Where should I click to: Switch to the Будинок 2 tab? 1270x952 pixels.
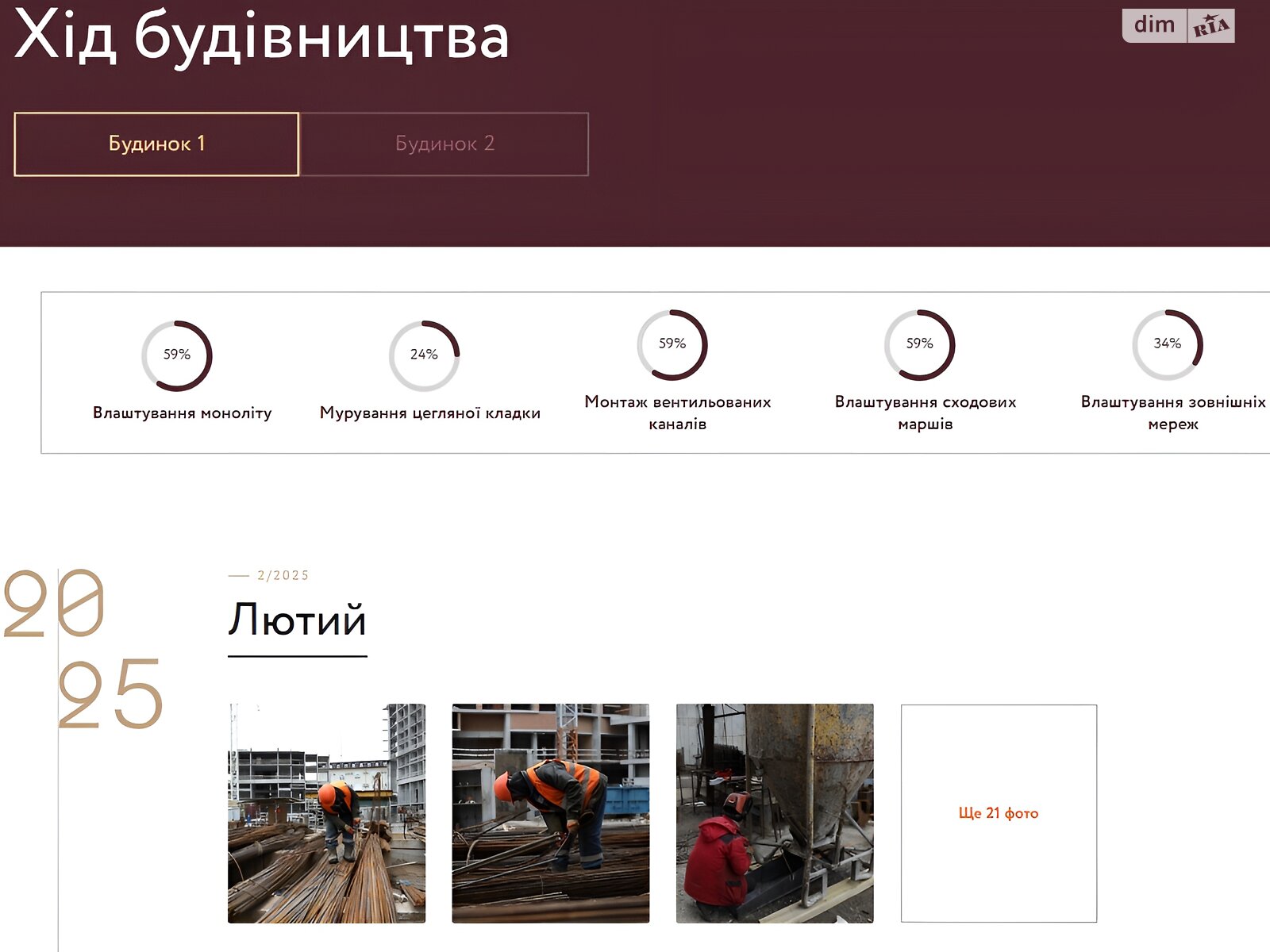point(444,144)
